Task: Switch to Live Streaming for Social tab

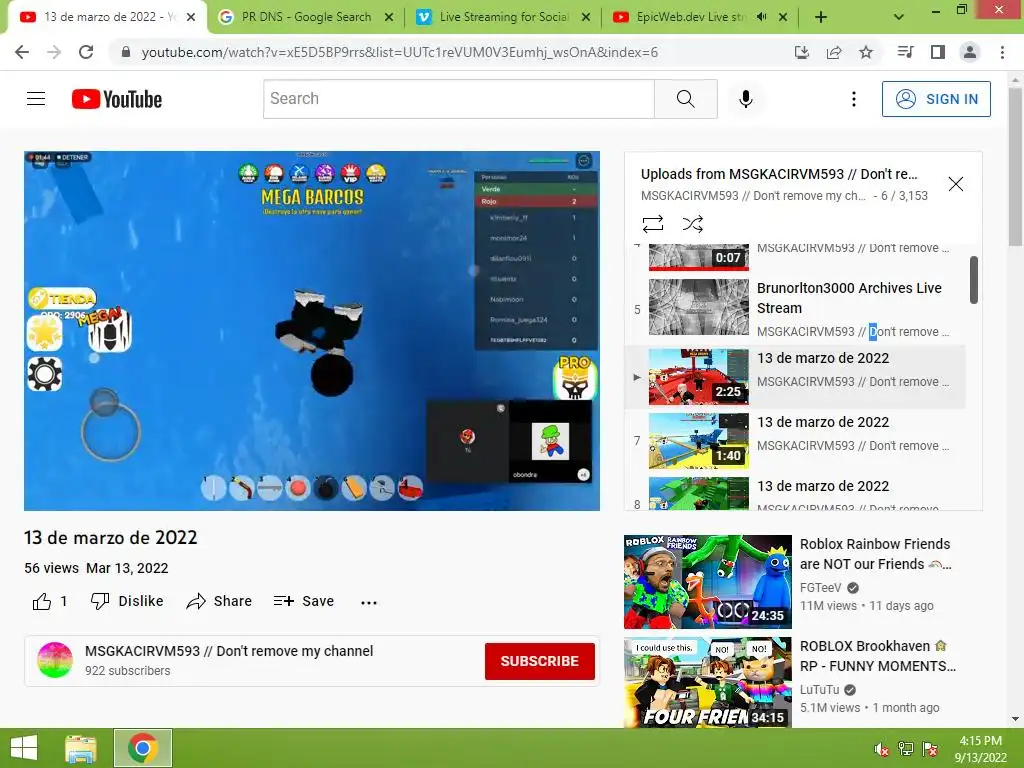Action: [503, 17]
